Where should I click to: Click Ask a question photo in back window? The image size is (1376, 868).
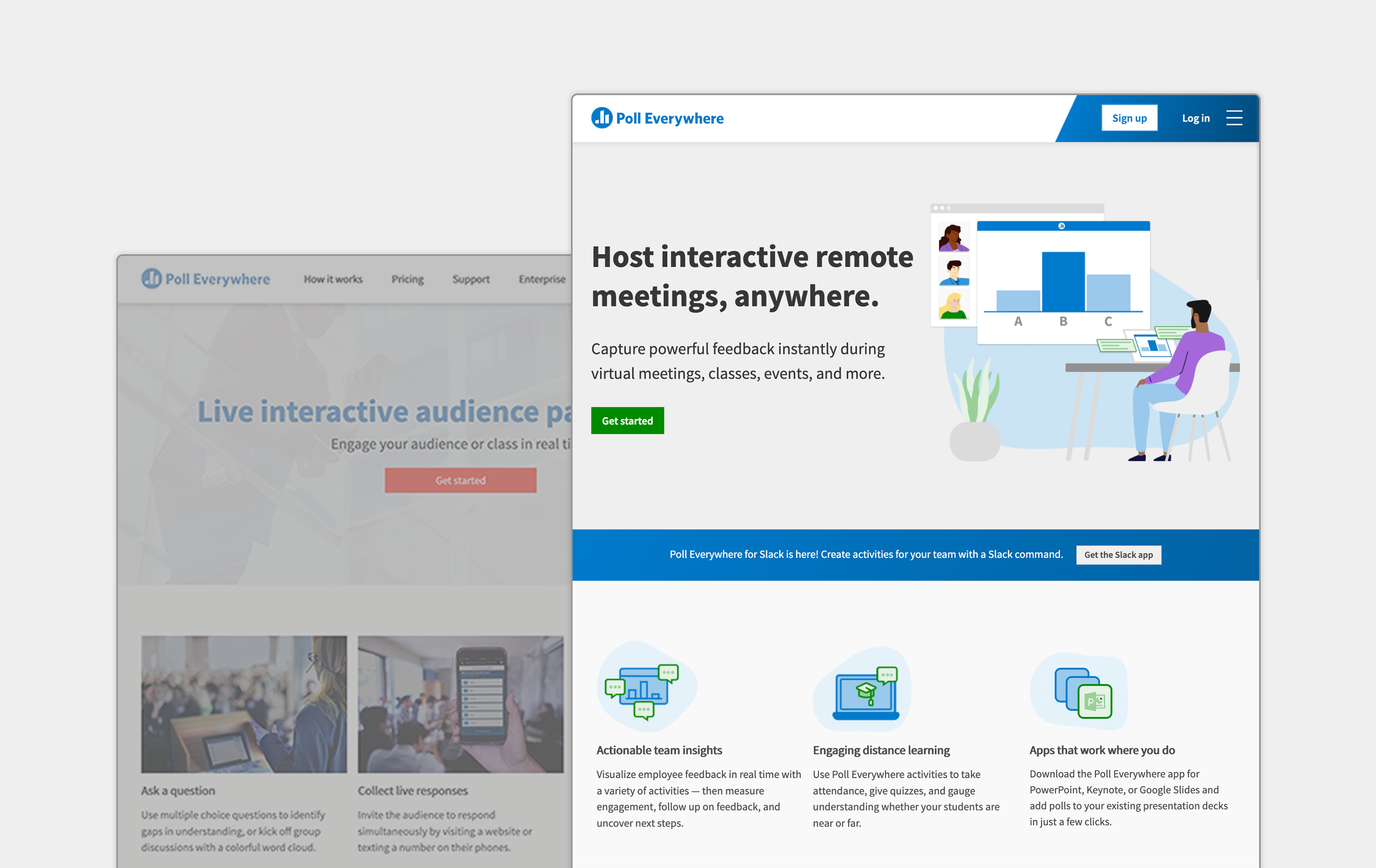(x=244, y=705)
